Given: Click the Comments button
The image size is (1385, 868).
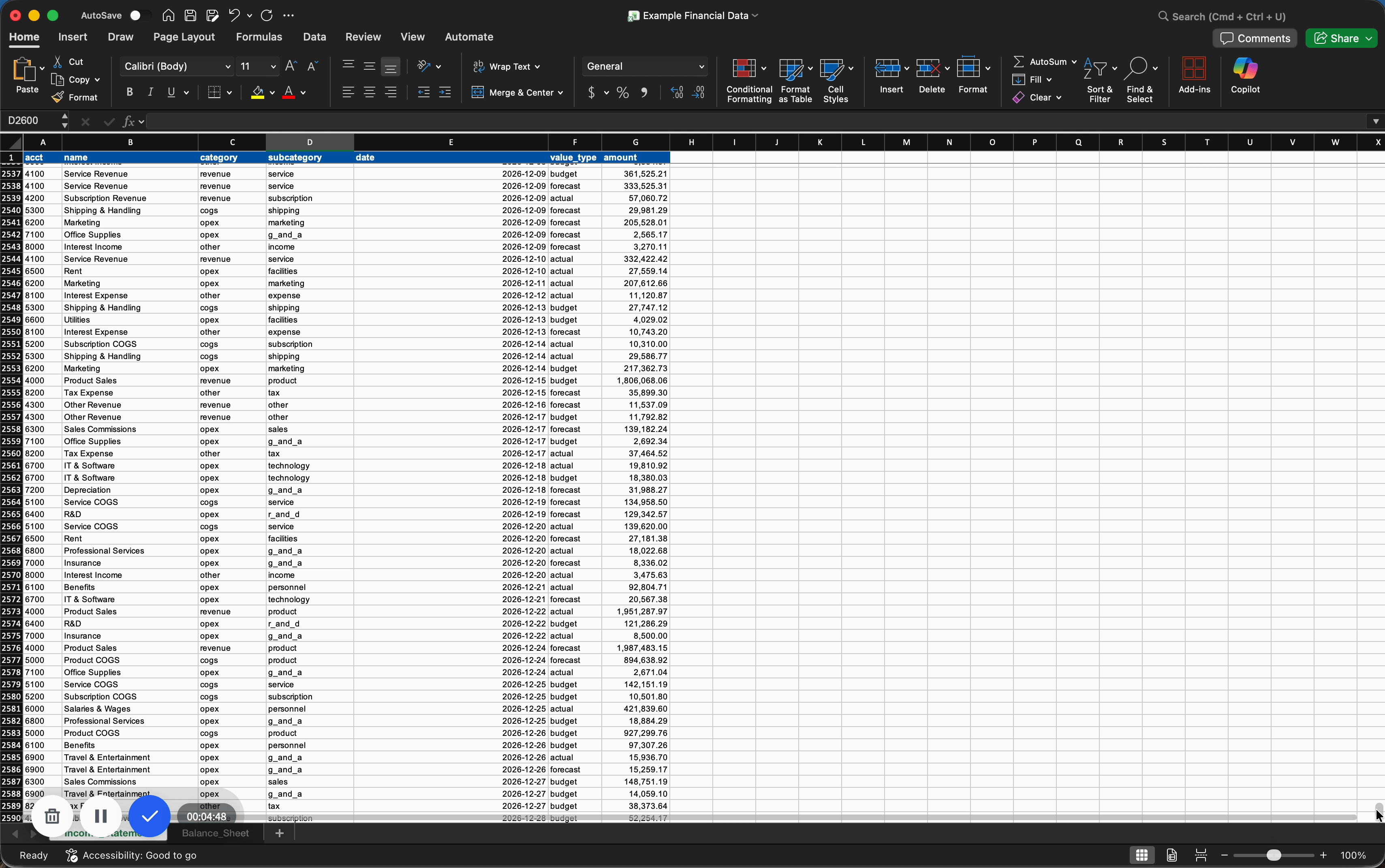Looking at the screenshot, I should click(x=1255, y=38).
